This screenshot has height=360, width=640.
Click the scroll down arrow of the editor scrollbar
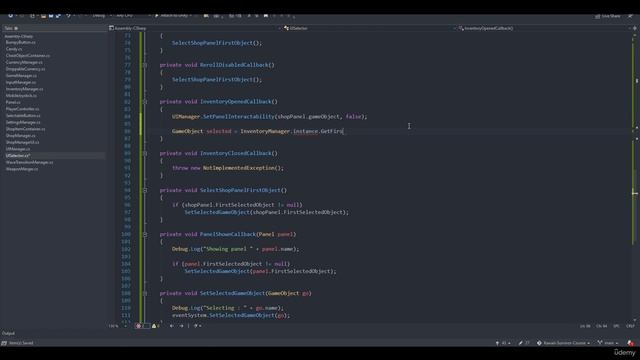(x=636, y=320)
